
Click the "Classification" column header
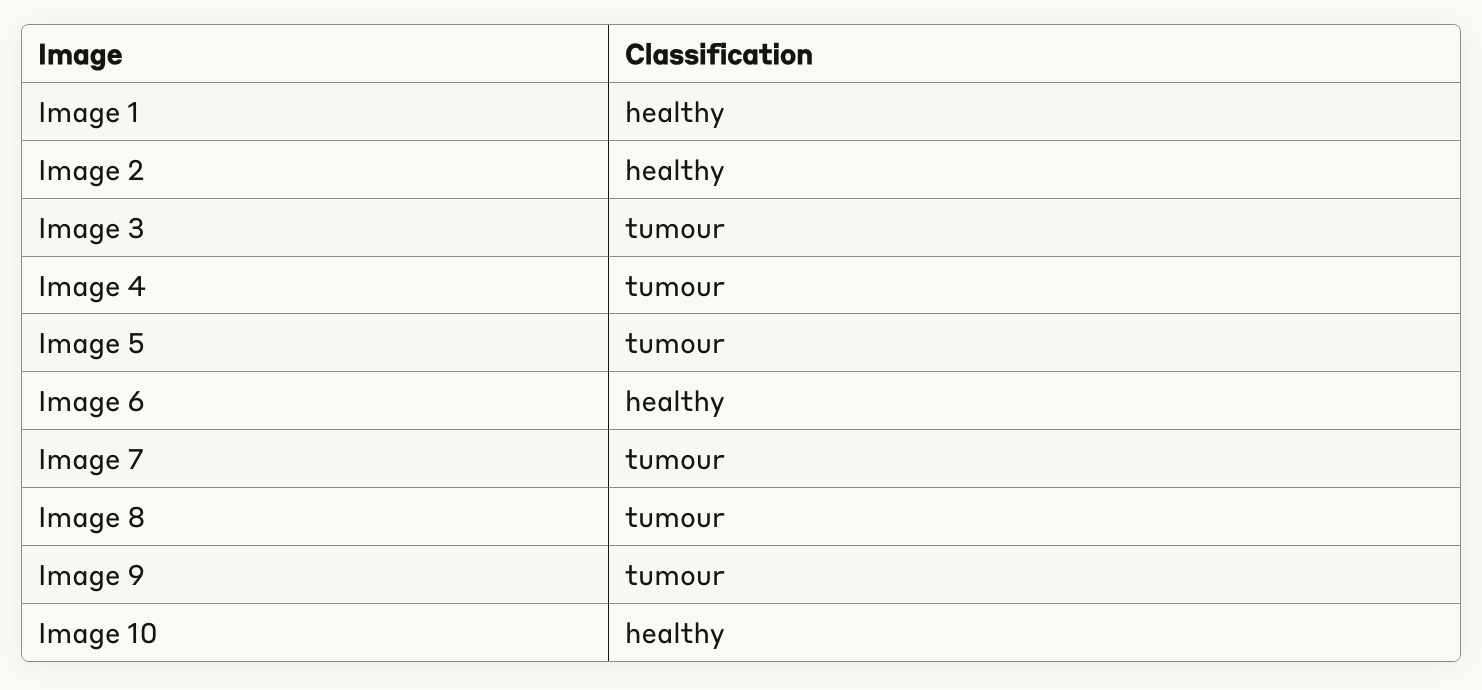point(718,55)
